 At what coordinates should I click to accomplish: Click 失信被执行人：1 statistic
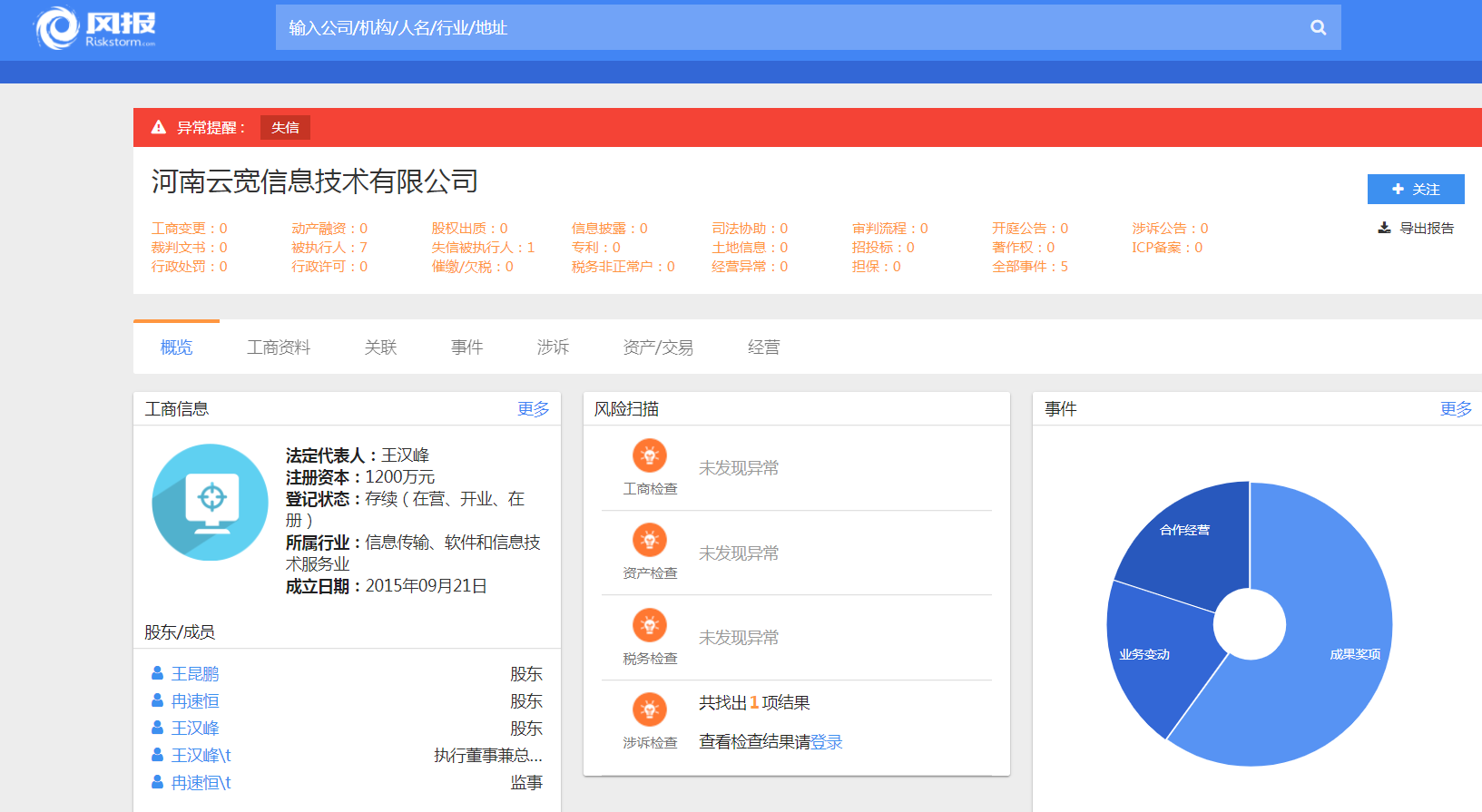tap(483, 248)
